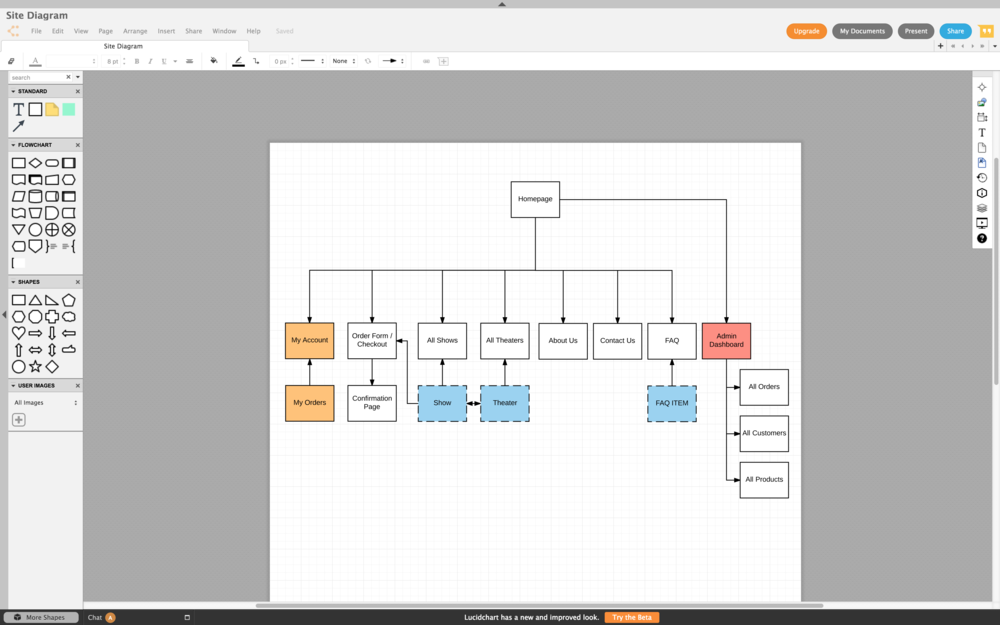The image size is (1000, 625).
Task: Open the font family dropdown
Action: tap(71, 61)
